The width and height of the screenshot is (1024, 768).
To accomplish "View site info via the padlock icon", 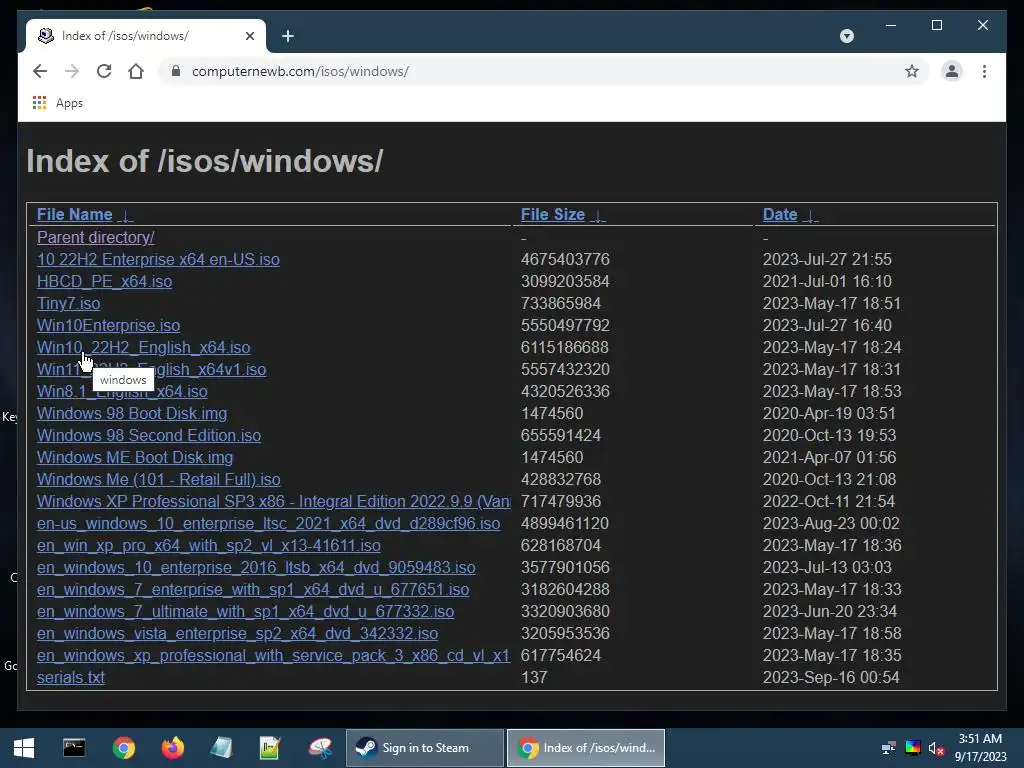I will pyautogui.click(x=176, y=71).
